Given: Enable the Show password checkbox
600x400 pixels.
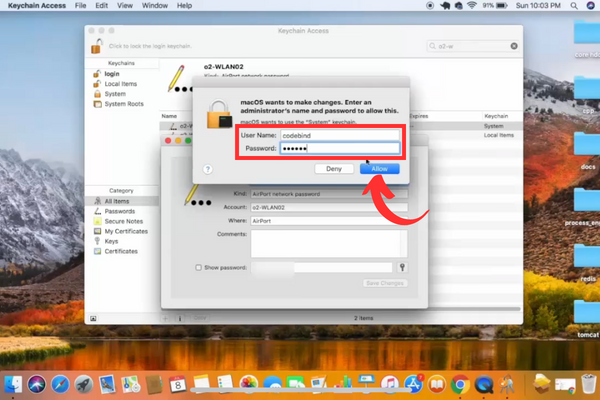Looking at the screenshot, I should [x=198, y=268].
